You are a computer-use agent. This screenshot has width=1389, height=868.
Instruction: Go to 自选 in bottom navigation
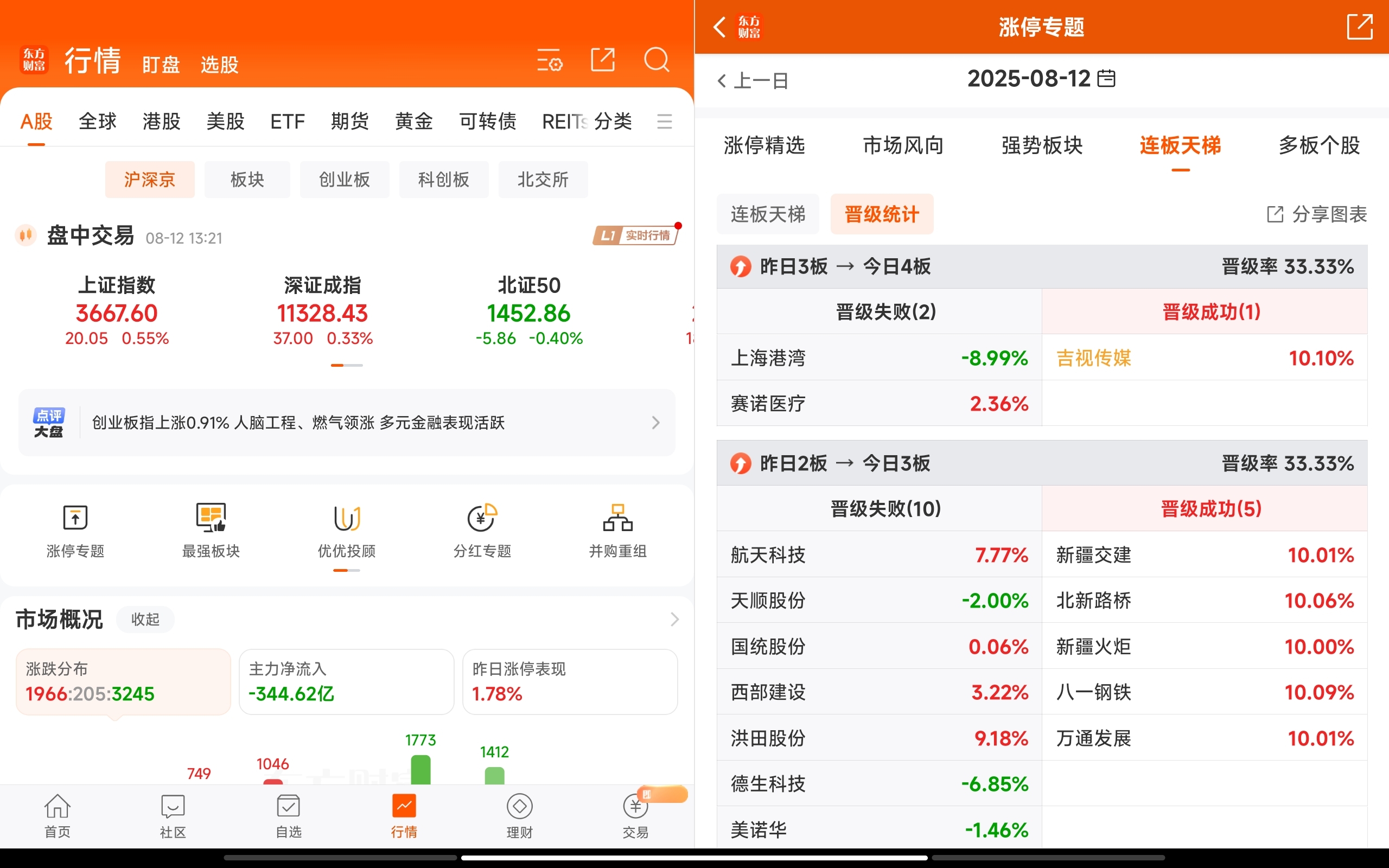288,816
